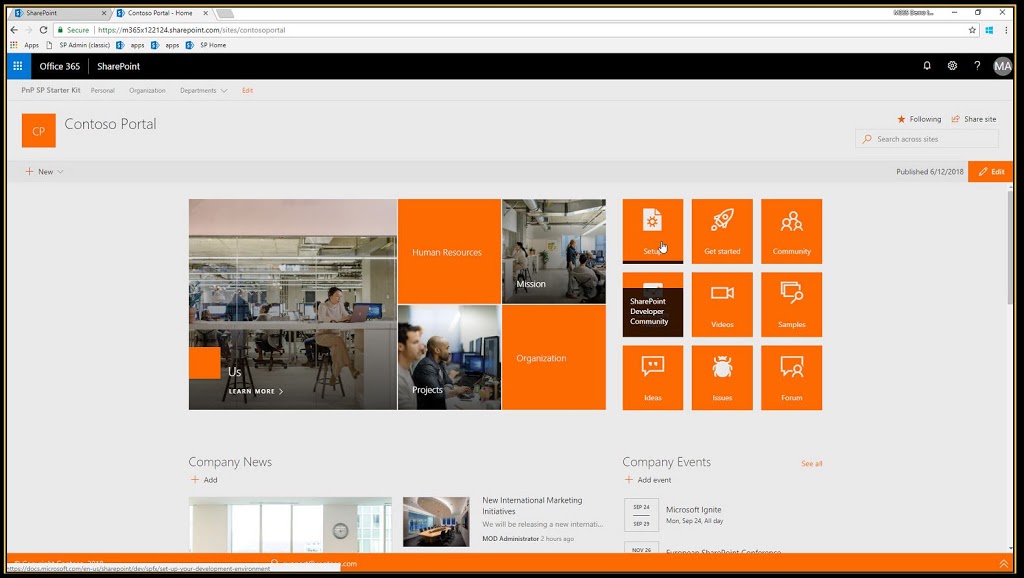Open the settings gear in Office bar

952,66
